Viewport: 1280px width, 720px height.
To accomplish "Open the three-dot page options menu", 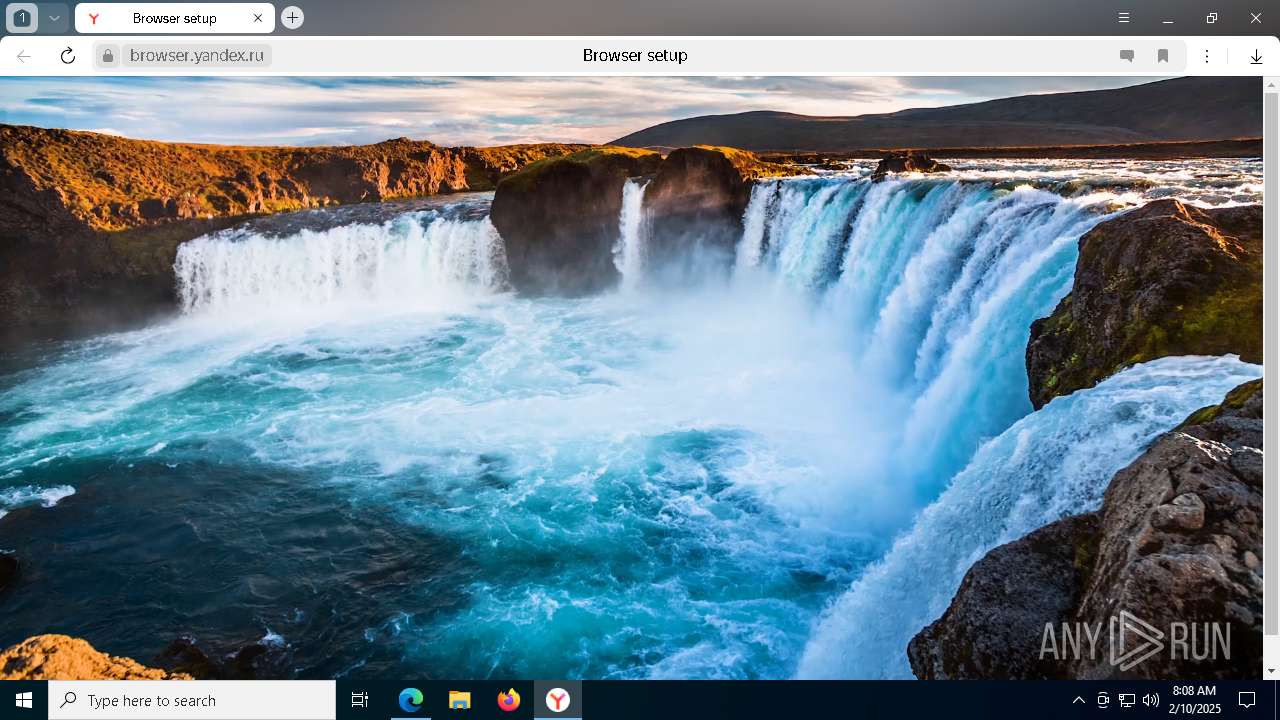I will pyautogui.click(x=1207, y=56).
